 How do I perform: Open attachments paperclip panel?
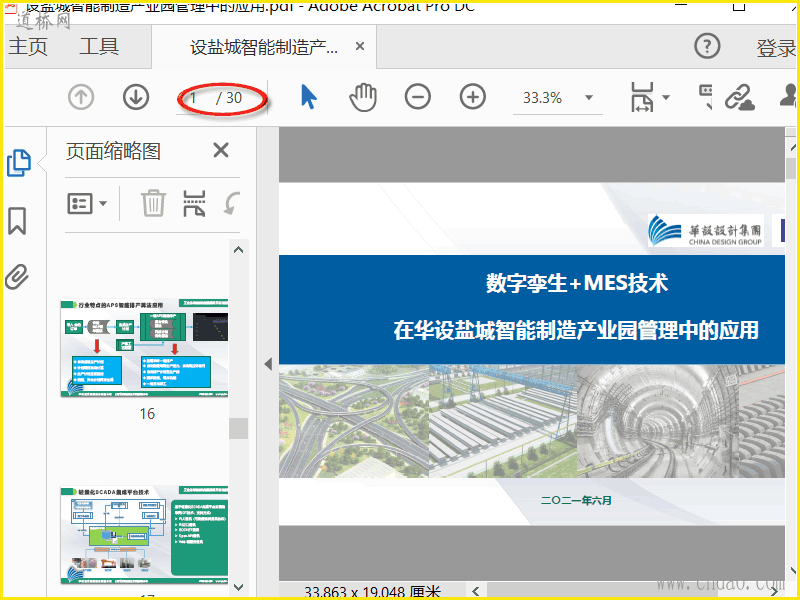point(17,277)
